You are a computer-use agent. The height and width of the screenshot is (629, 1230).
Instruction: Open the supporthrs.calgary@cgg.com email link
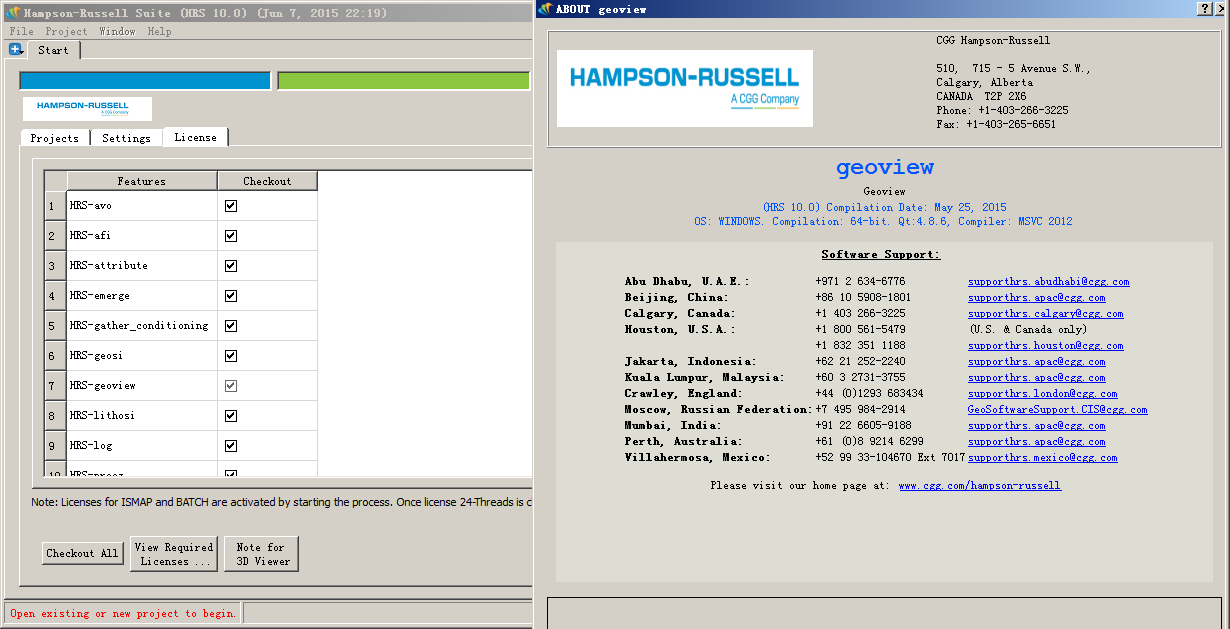coord(1045,314)
